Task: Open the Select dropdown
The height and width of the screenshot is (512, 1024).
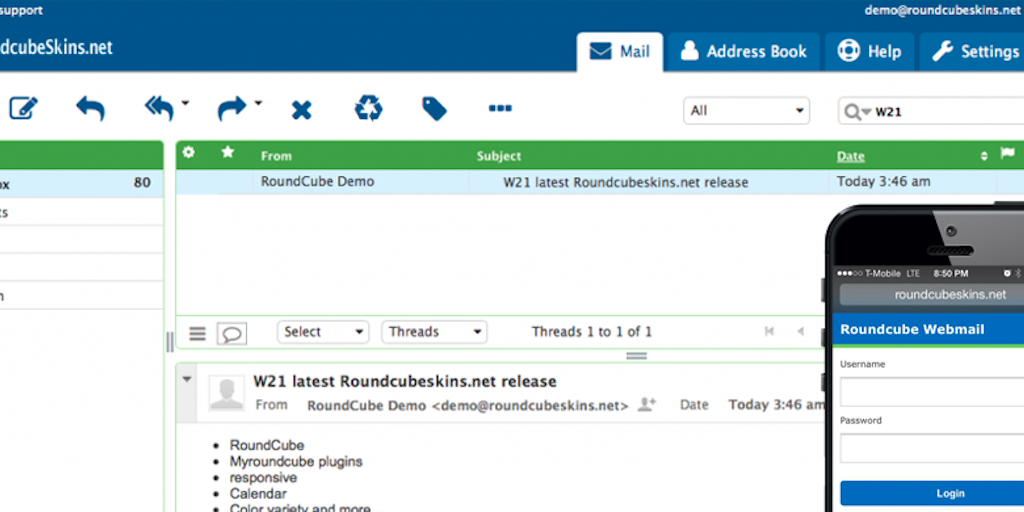Action: 323,332
